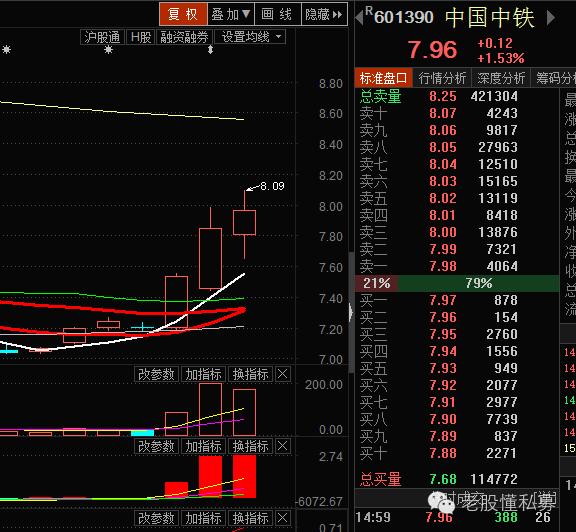Click the 79% buy ratio bar
This screenshot has height=532, width=576.
(x=479, y=283)
